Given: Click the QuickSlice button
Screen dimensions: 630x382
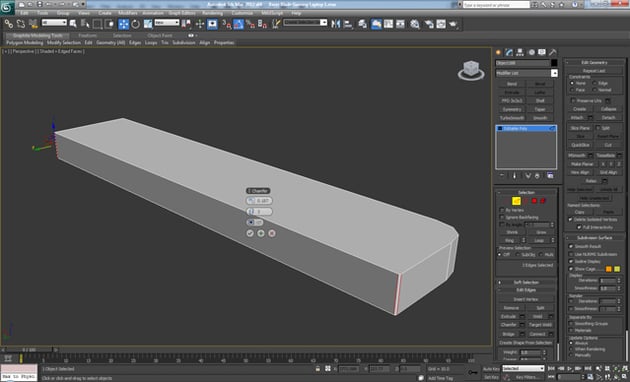Looking at the screenshot, I should 580,145.
